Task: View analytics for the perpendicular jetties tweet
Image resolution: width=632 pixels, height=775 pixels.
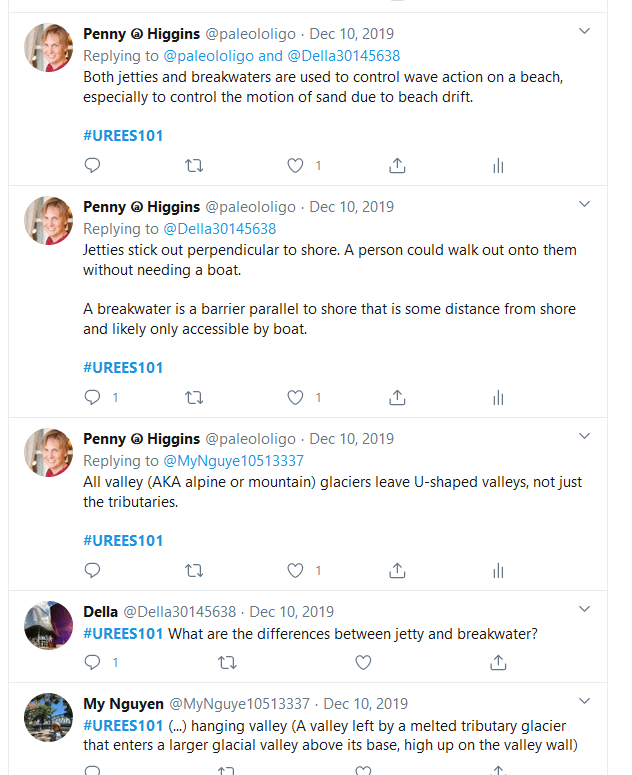Action: [x=498, y=398]
